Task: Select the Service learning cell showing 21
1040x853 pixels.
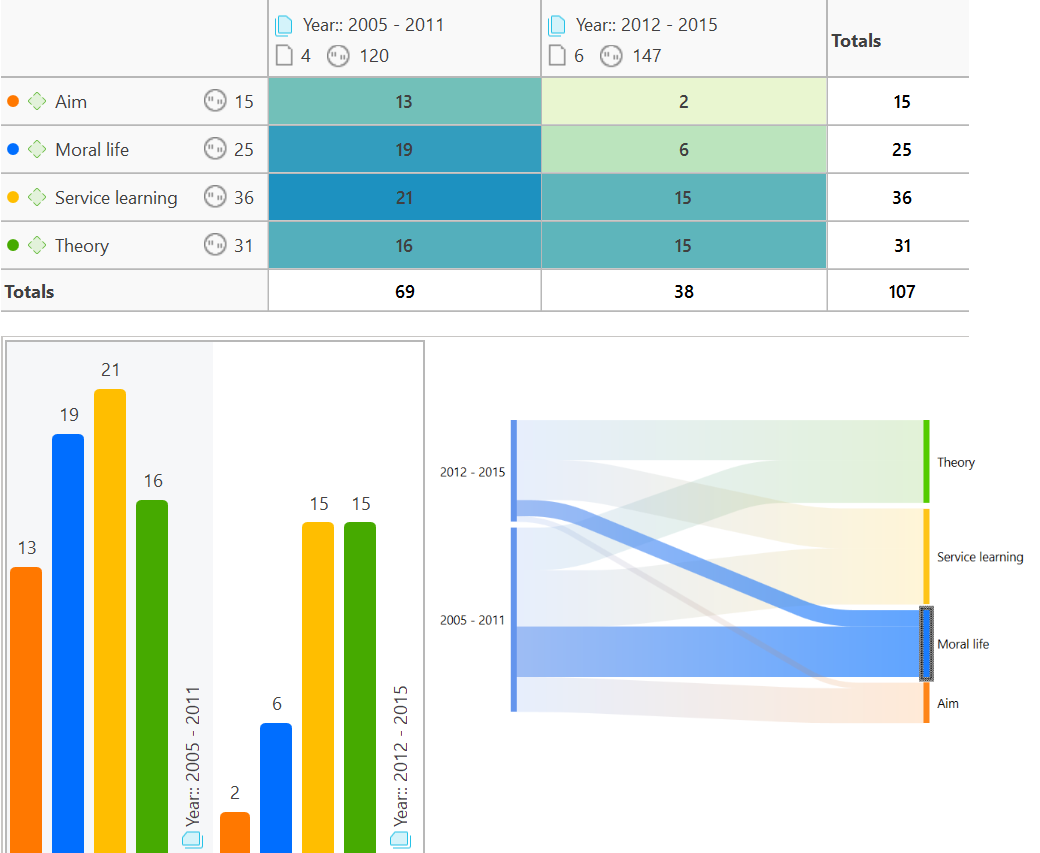Action: point(404,197)
